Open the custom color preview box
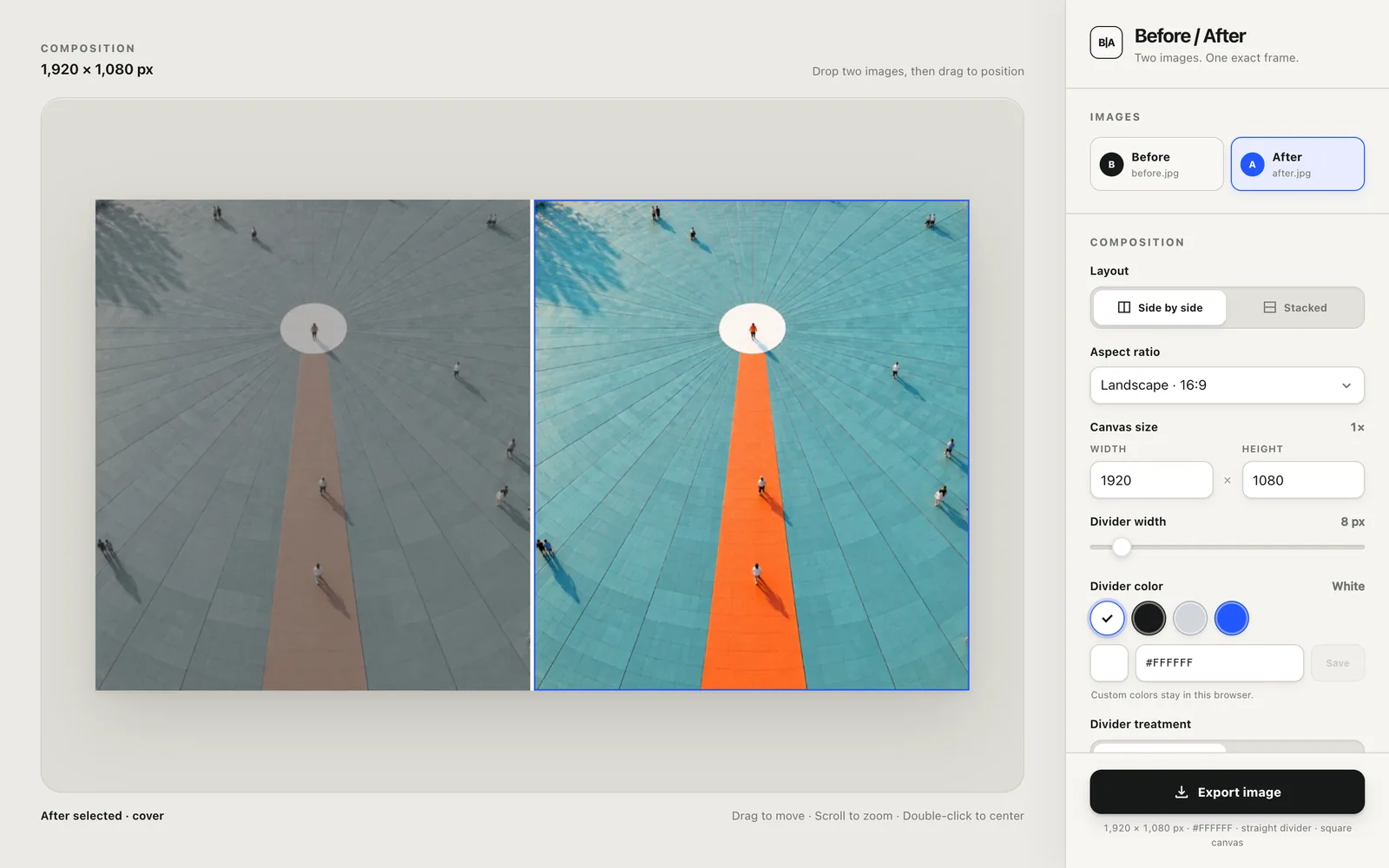 coord(1109,663)
